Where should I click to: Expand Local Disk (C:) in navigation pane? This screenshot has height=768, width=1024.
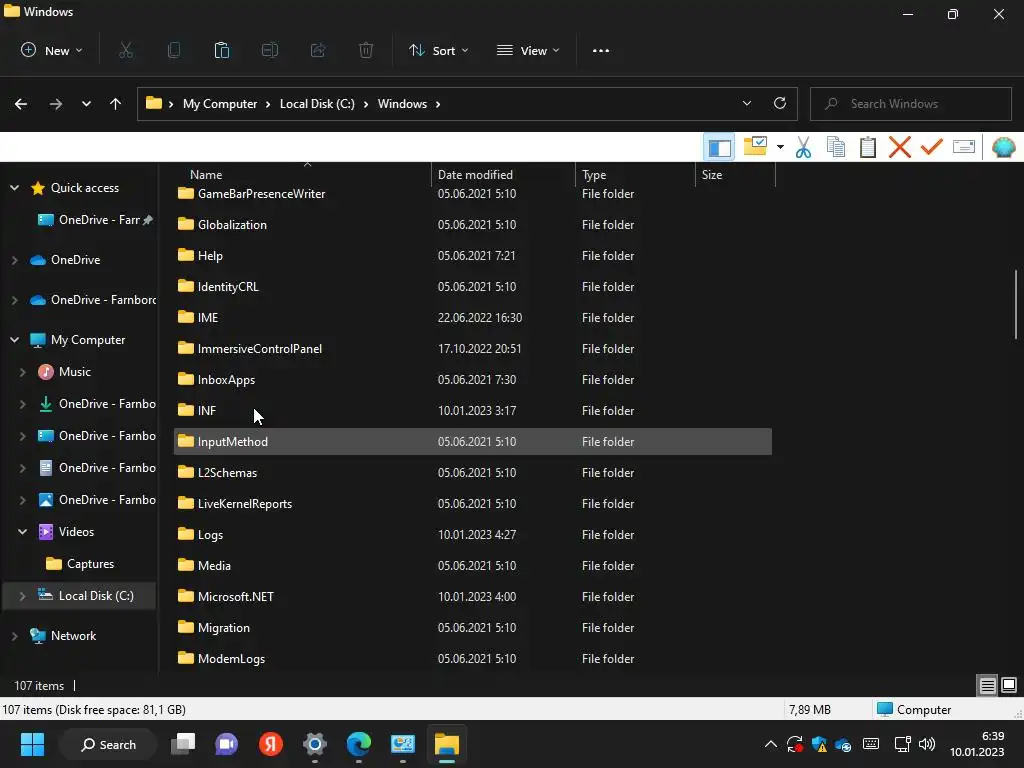pyautogui.click(x=23, y=596)
